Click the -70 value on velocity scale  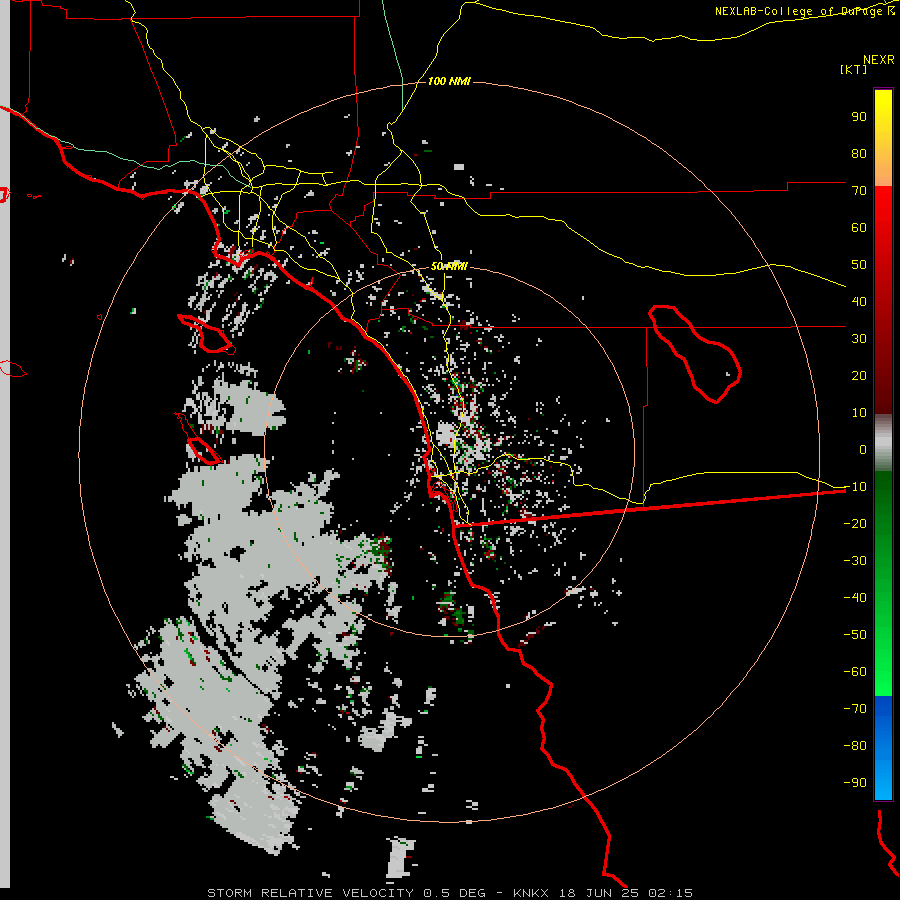pyautogui.click(x=855, y=709)
